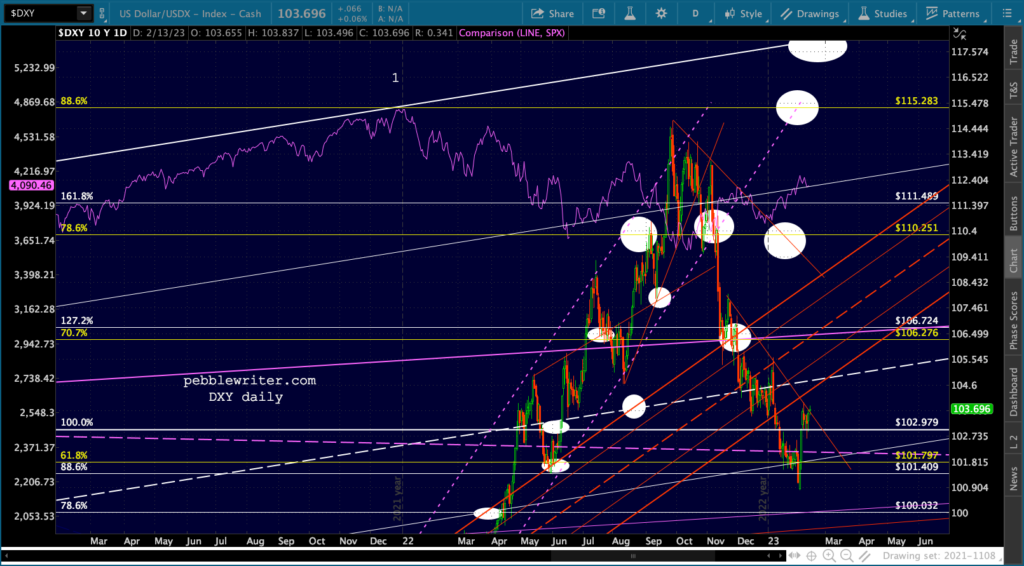This screenshot has height=566, width=1024.
Task: Click scroll right arrow on time scrollbar
Action: click(x=782, y=556)
